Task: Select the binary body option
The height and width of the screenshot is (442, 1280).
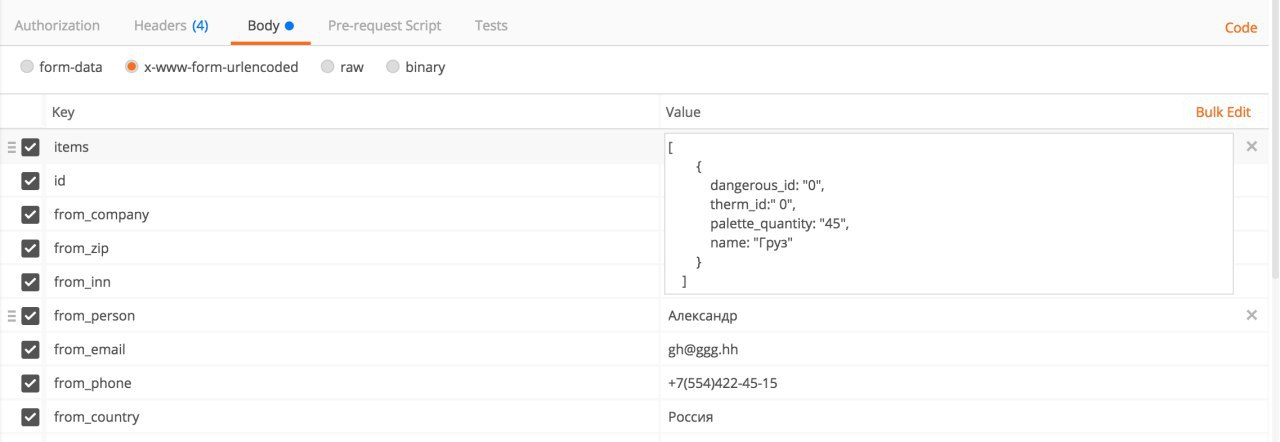Action: [x=416, y=67]
